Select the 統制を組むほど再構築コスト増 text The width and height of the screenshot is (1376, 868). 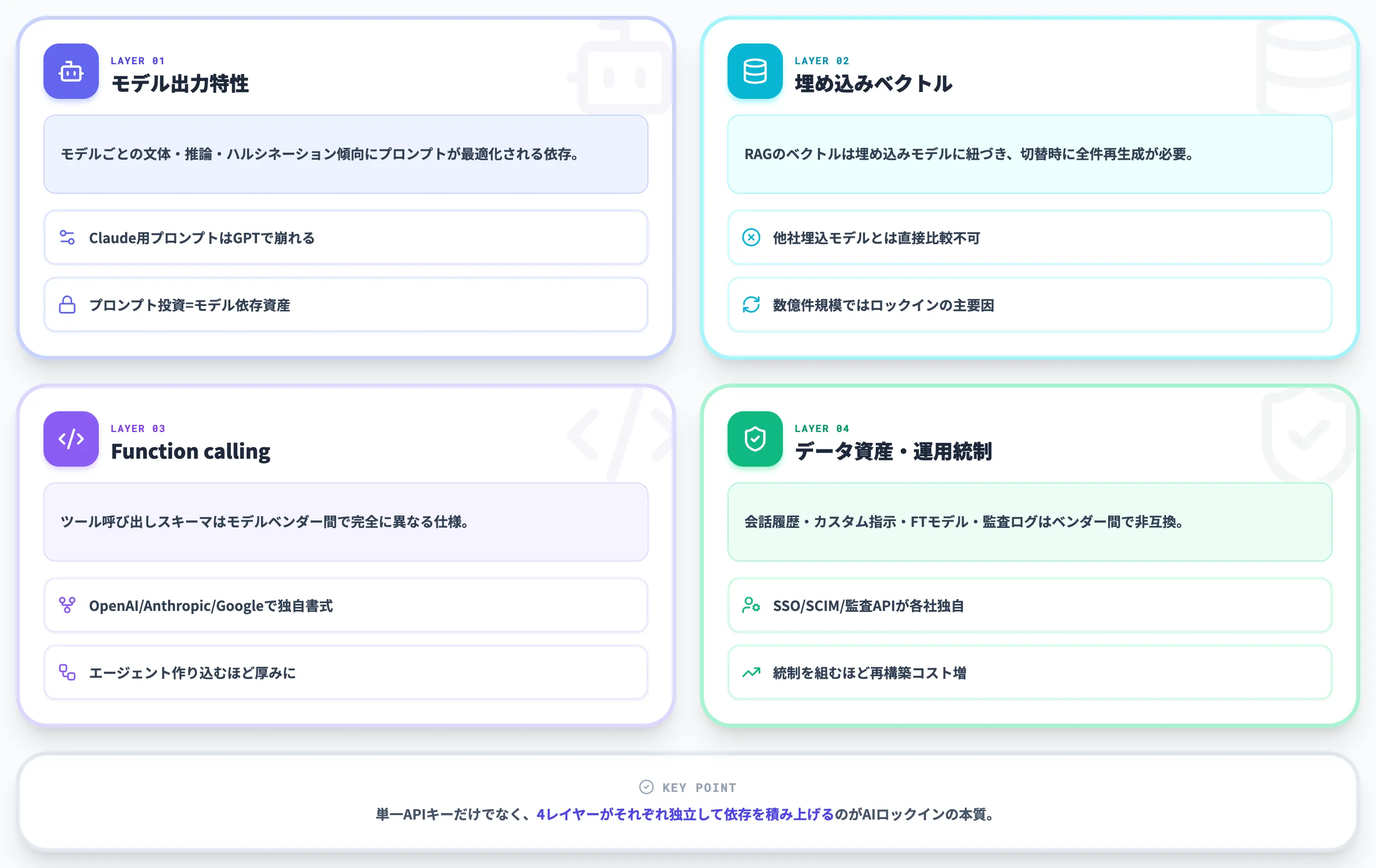click(x=869, y=673)
